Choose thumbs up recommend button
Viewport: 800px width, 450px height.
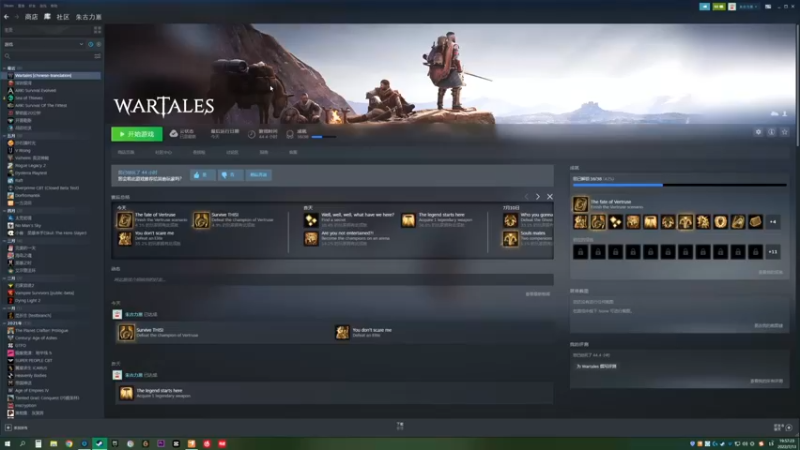coord(203,175)
